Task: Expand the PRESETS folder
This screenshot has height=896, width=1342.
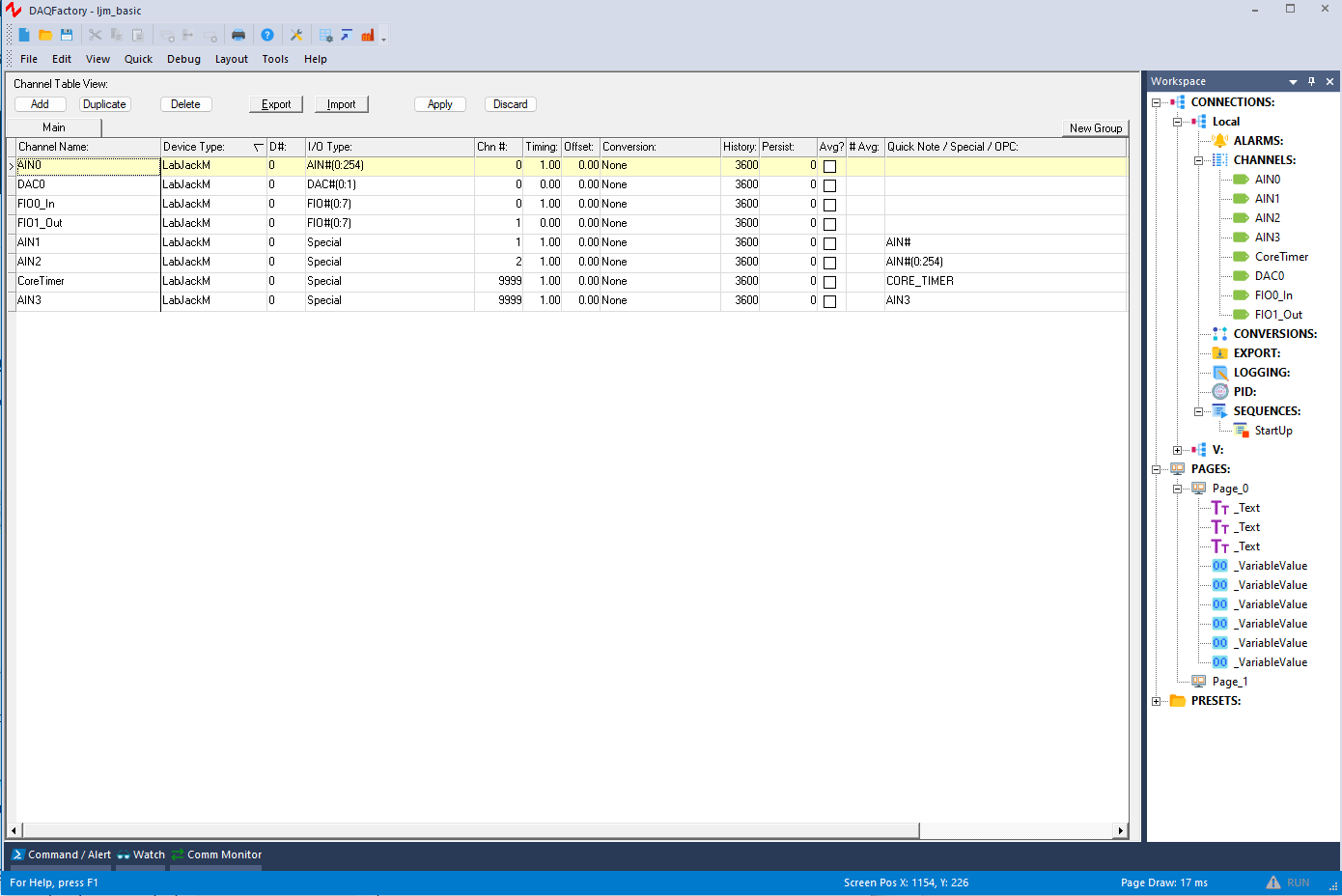Action: 1156,700
